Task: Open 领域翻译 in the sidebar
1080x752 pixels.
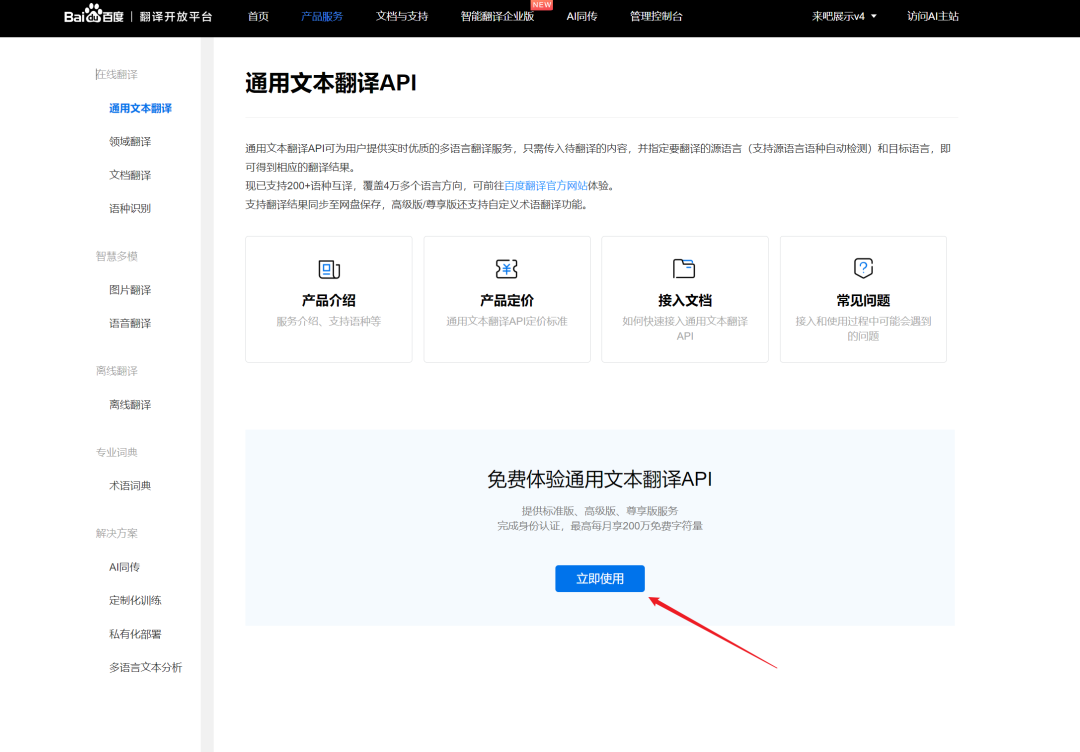Action: (x=130, y=142)
